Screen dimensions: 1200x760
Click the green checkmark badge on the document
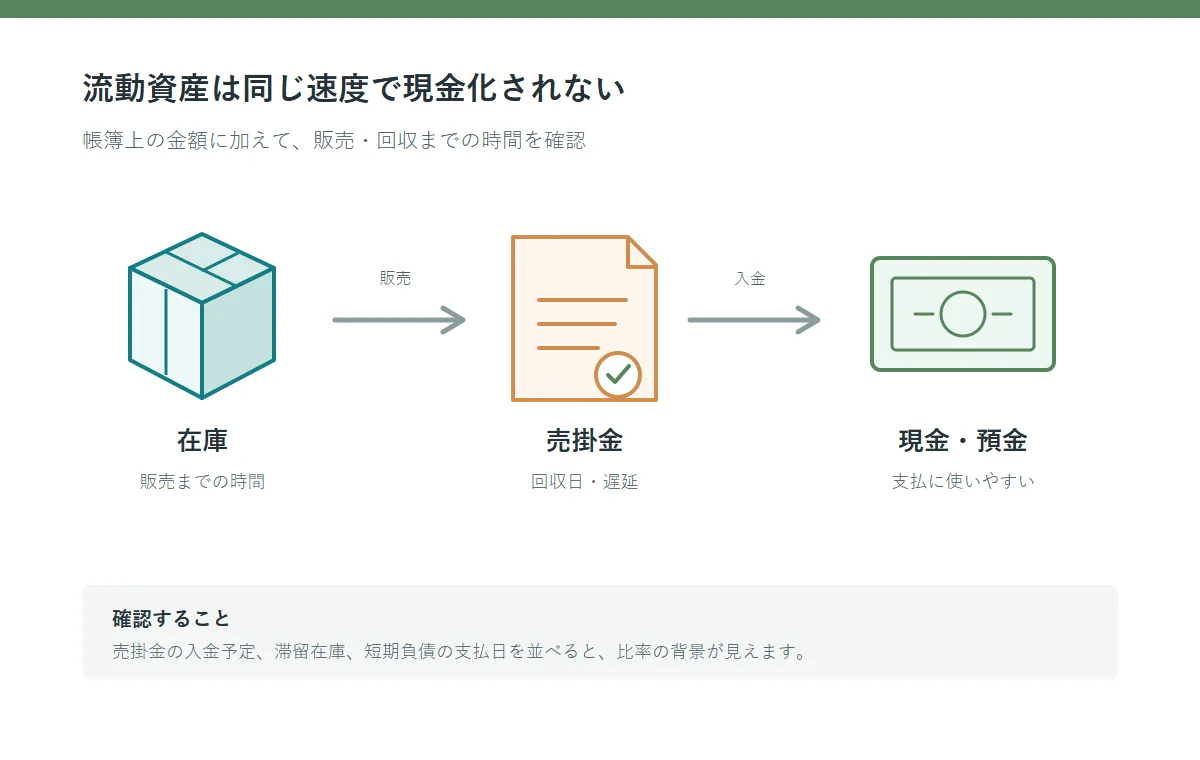tap(618, 374)
